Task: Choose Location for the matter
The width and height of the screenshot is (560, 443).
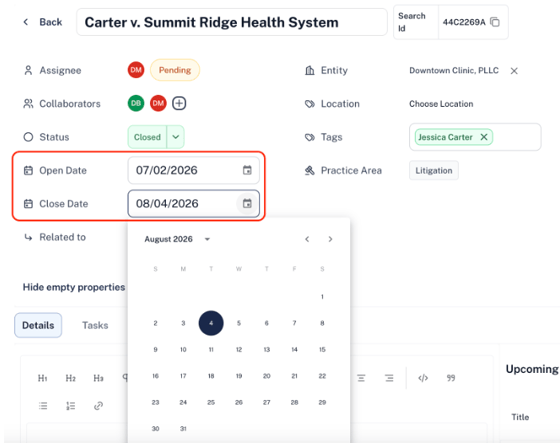Action: (x=441, y=104)
